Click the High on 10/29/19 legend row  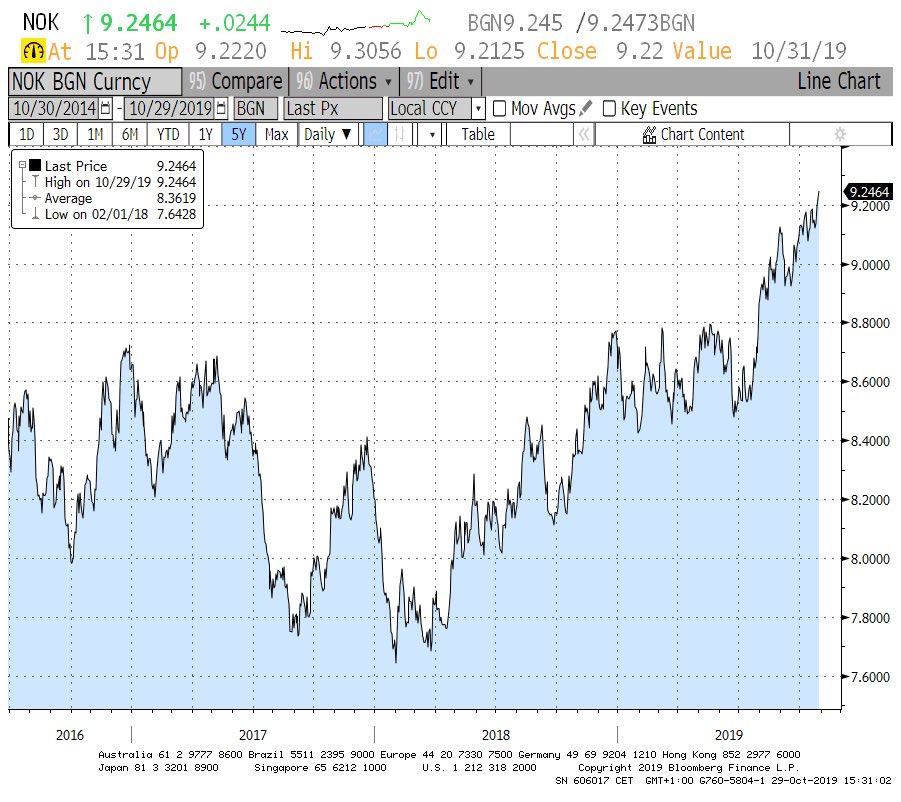tap(113, 182)
